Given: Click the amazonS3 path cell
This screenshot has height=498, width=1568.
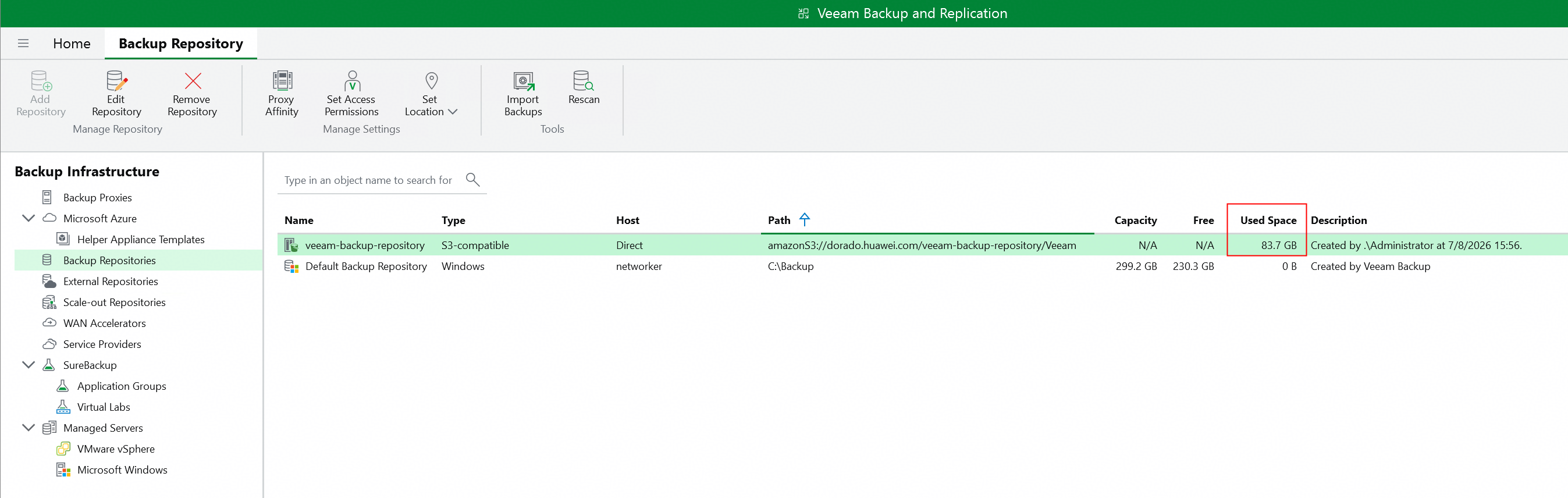Looking at the screenshot, I should click(x=922, y=246).
